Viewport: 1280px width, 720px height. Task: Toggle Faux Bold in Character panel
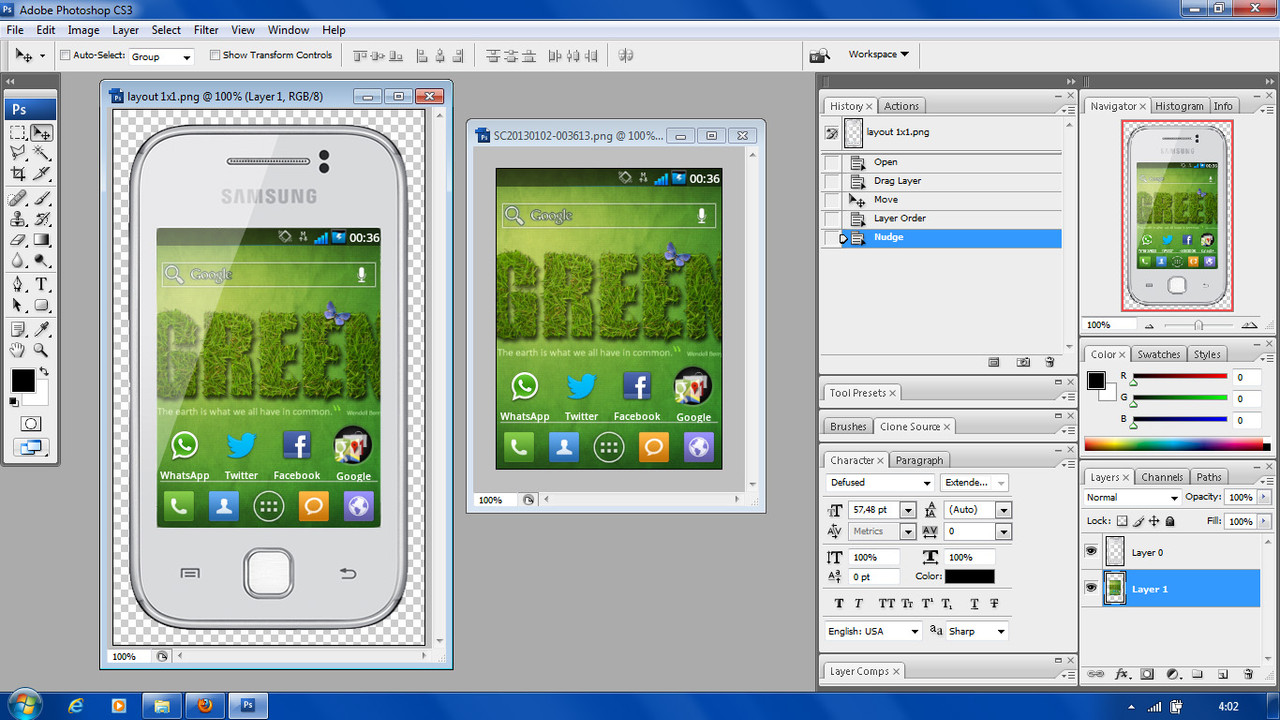(x=838, y=603)
